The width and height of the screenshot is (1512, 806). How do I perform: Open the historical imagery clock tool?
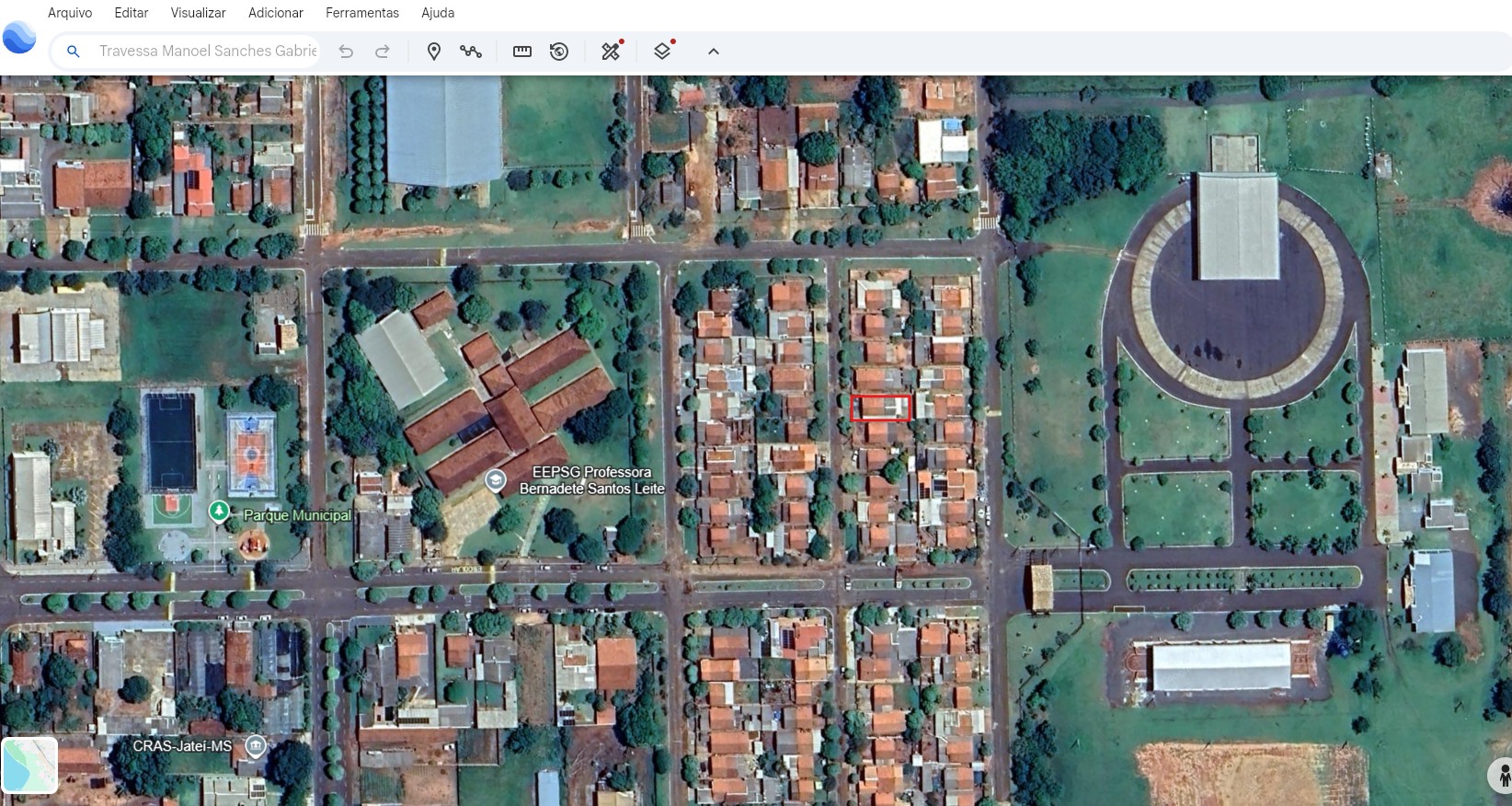click(x=559, y=52)
